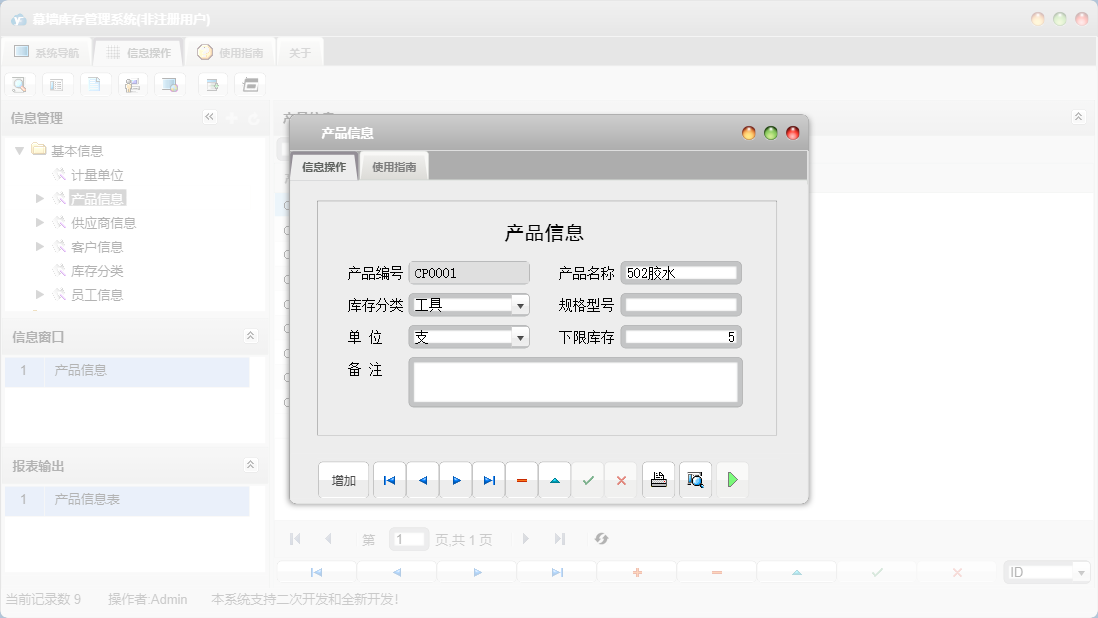Viewport: 1098px width, 618px height.
Task: Collapse the 基本信息 folder in the tree
Action: [x=20, y=150]
